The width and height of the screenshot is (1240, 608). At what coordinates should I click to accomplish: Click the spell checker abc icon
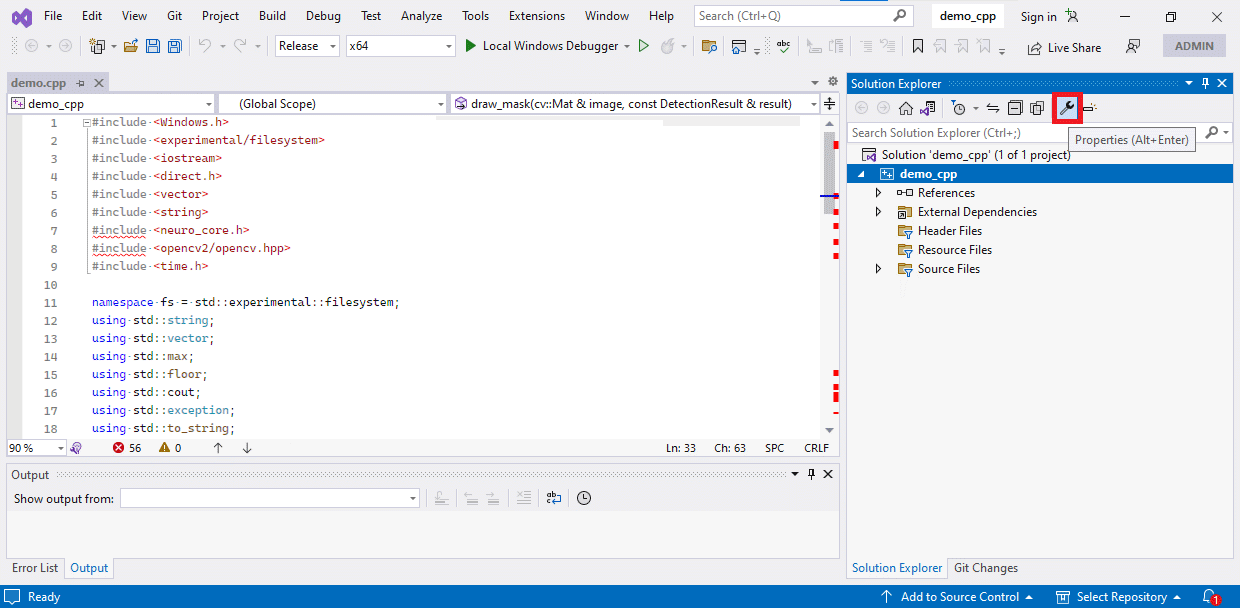784,46
